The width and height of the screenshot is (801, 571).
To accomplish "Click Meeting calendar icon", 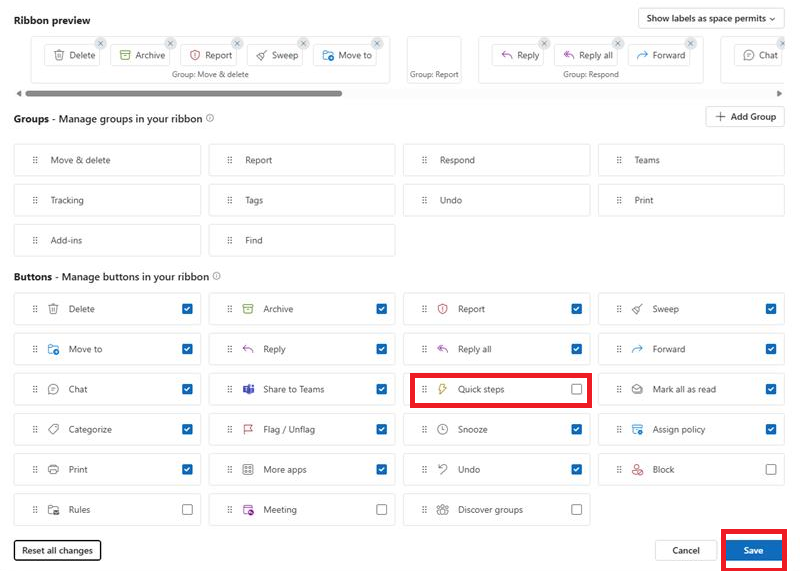I will [x=248, y=510].
